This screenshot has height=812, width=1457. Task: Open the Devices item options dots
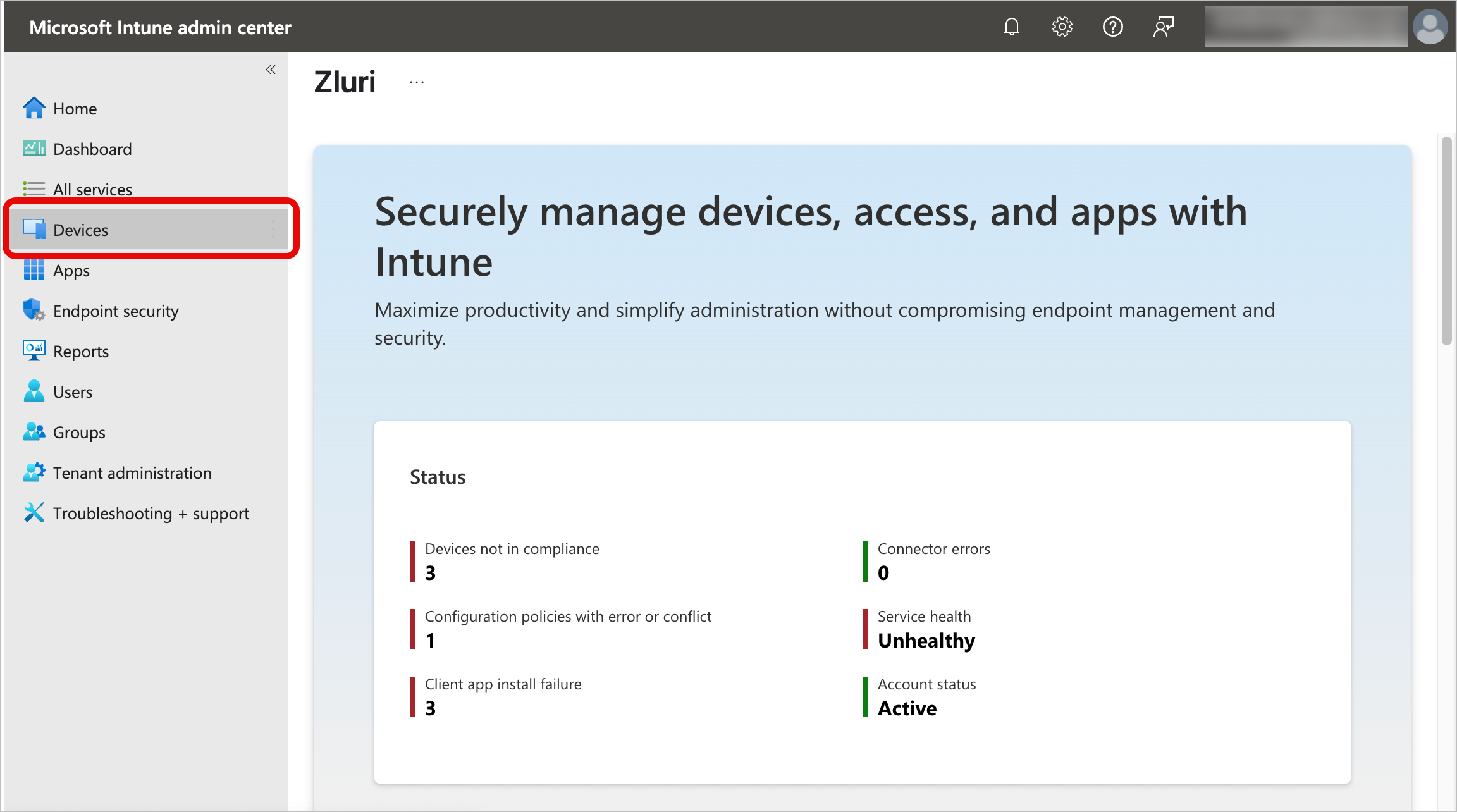[x=273, y=230]
